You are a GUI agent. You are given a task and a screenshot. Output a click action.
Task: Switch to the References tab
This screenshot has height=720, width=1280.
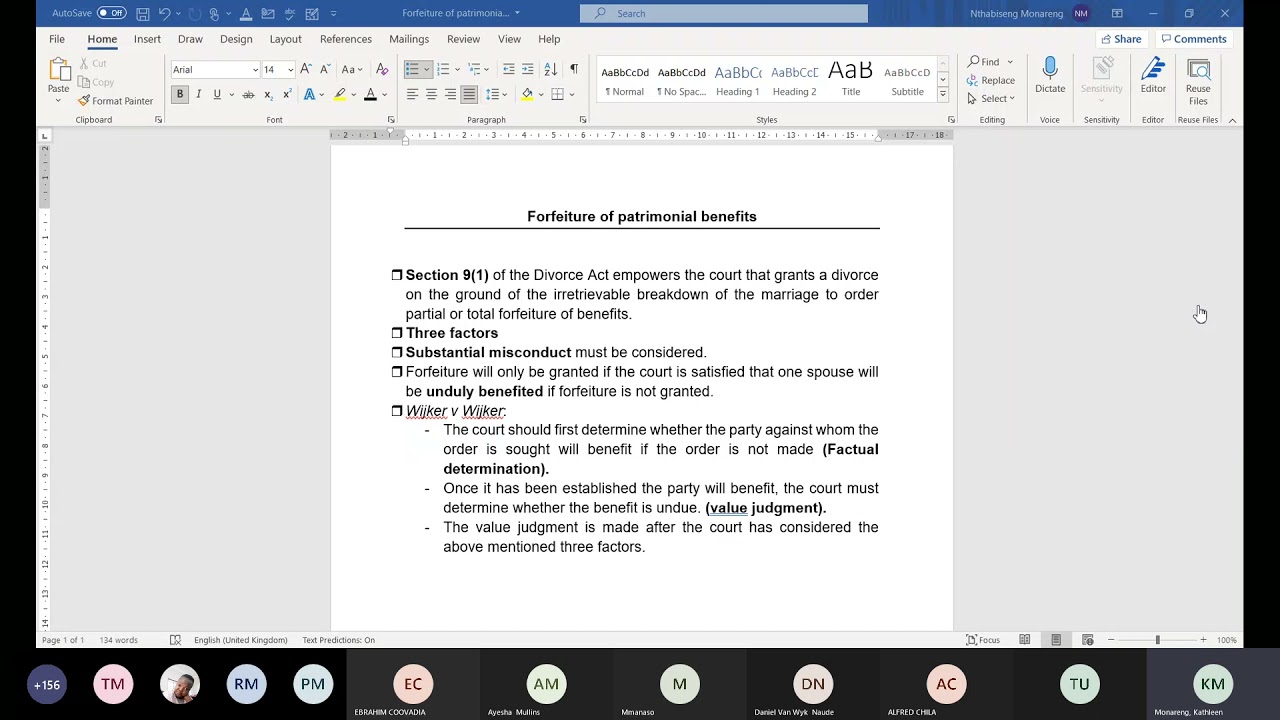pyautogui.click(x=346, y=39)
